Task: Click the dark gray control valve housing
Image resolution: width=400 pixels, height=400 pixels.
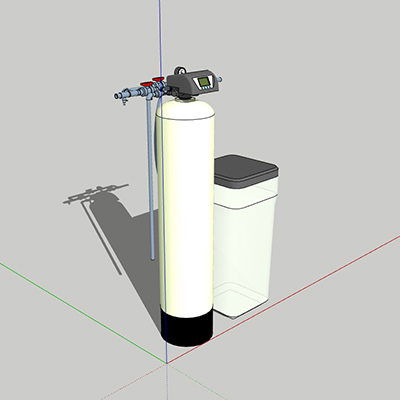Action: click(x=192, y=82)
